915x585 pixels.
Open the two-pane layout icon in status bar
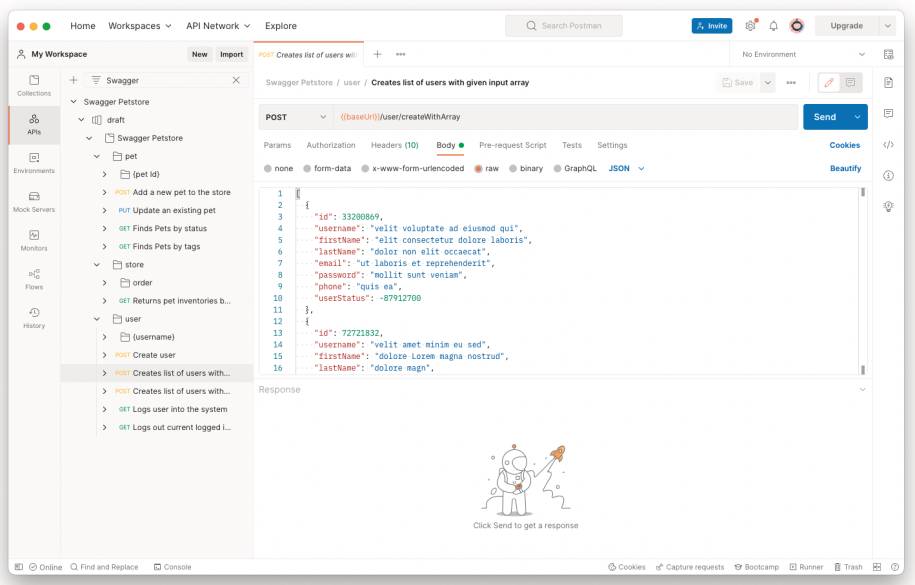coord(876,567)
